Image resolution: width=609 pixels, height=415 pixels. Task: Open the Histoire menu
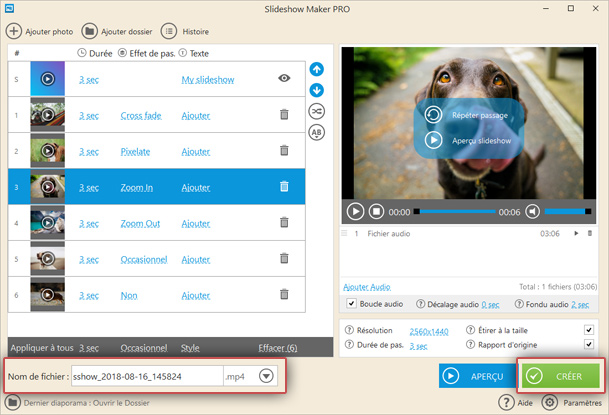(x=185, y=31)
